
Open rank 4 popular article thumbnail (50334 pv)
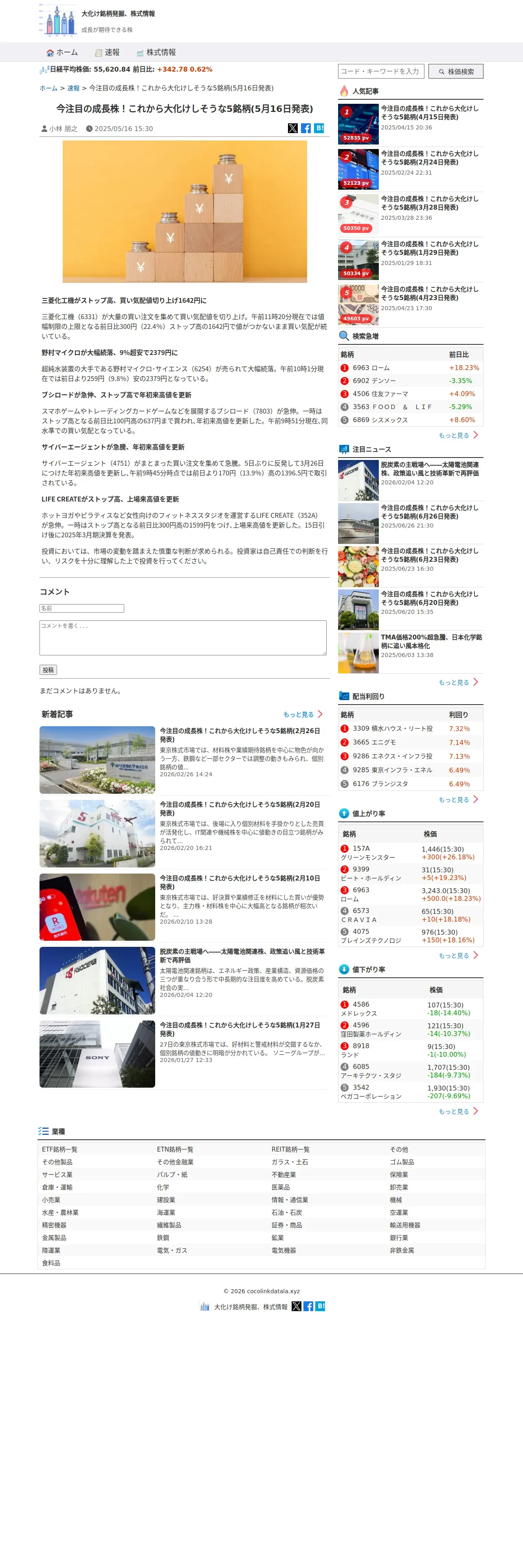[358, 259]
